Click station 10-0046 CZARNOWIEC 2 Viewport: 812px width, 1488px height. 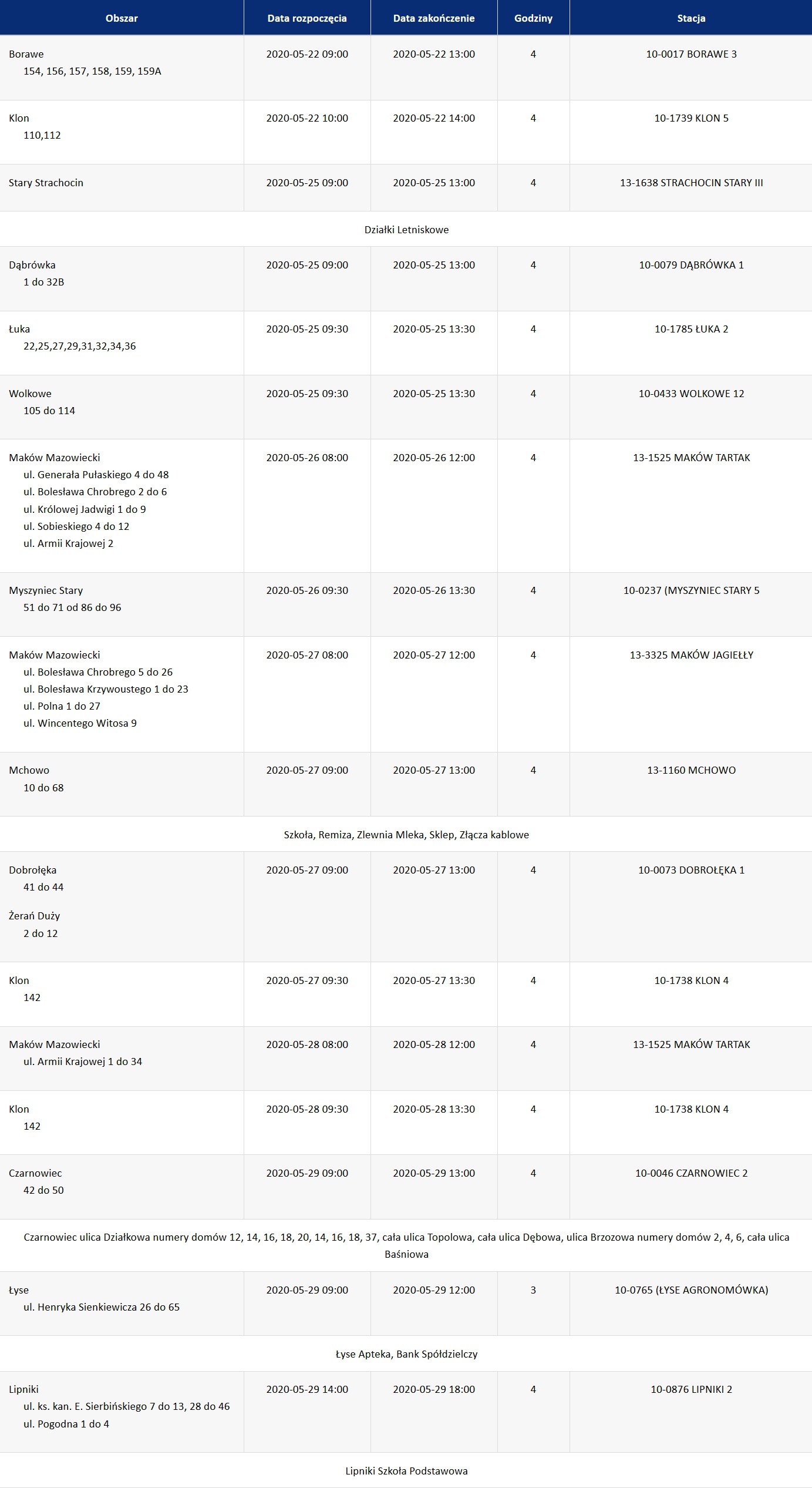point(691,1173)
